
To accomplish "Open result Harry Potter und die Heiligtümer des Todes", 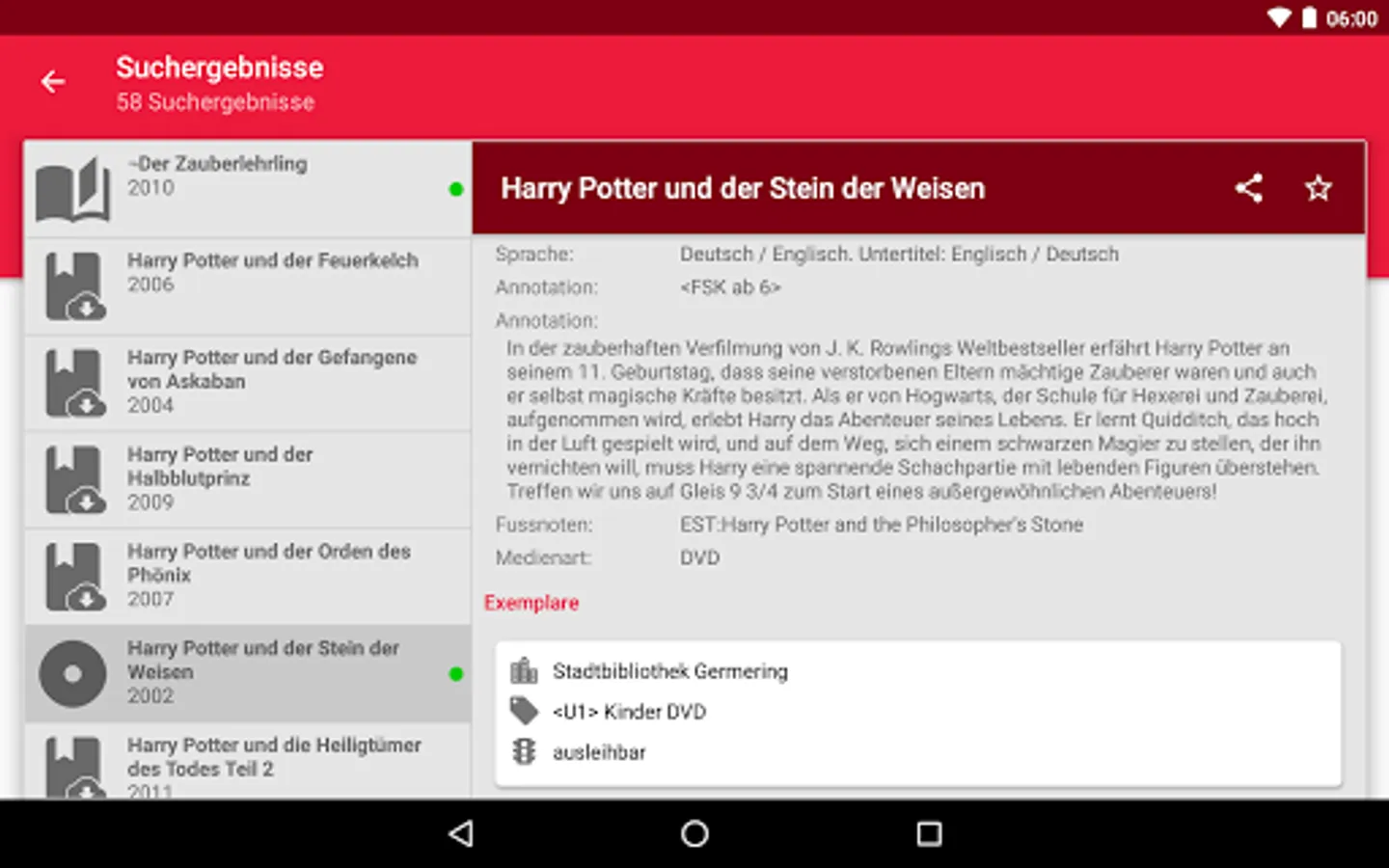I will point(248,761).
